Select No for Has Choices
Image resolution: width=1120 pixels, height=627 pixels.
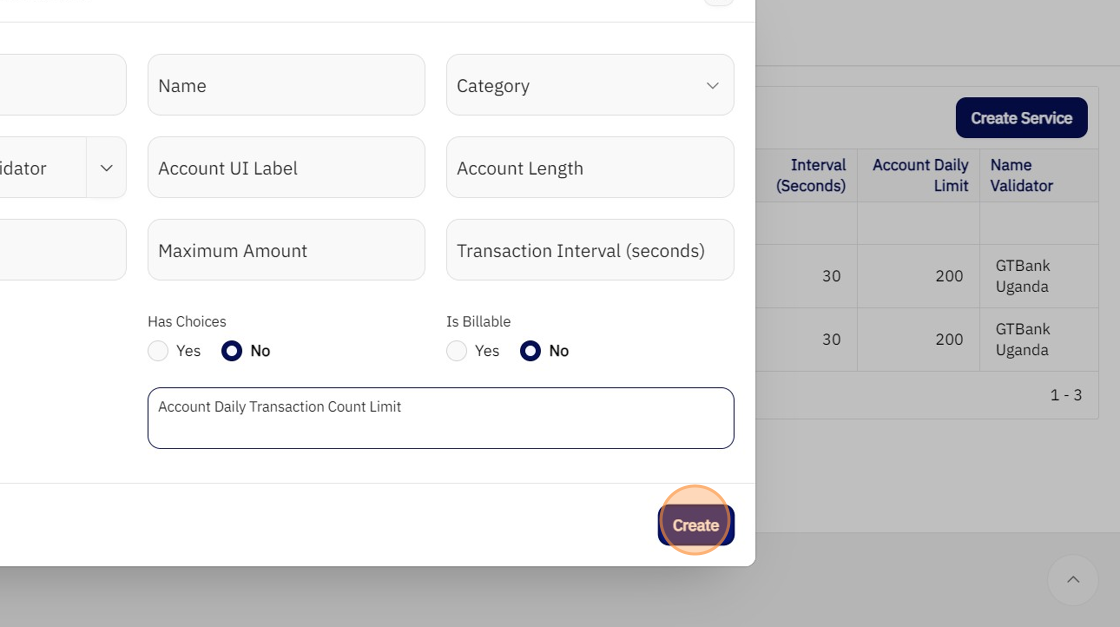[x=232, y=351]
